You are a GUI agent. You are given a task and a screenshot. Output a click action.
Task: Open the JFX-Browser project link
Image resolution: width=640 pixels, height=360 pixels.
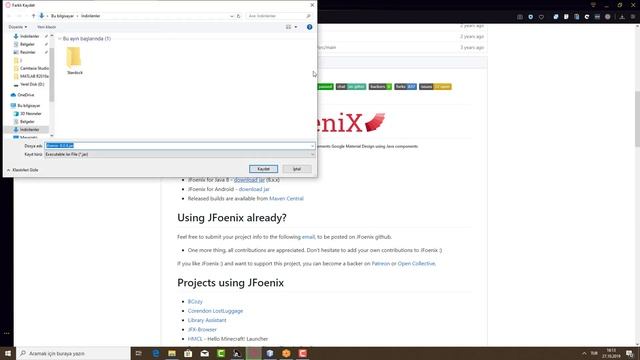(x=202, y=329)
